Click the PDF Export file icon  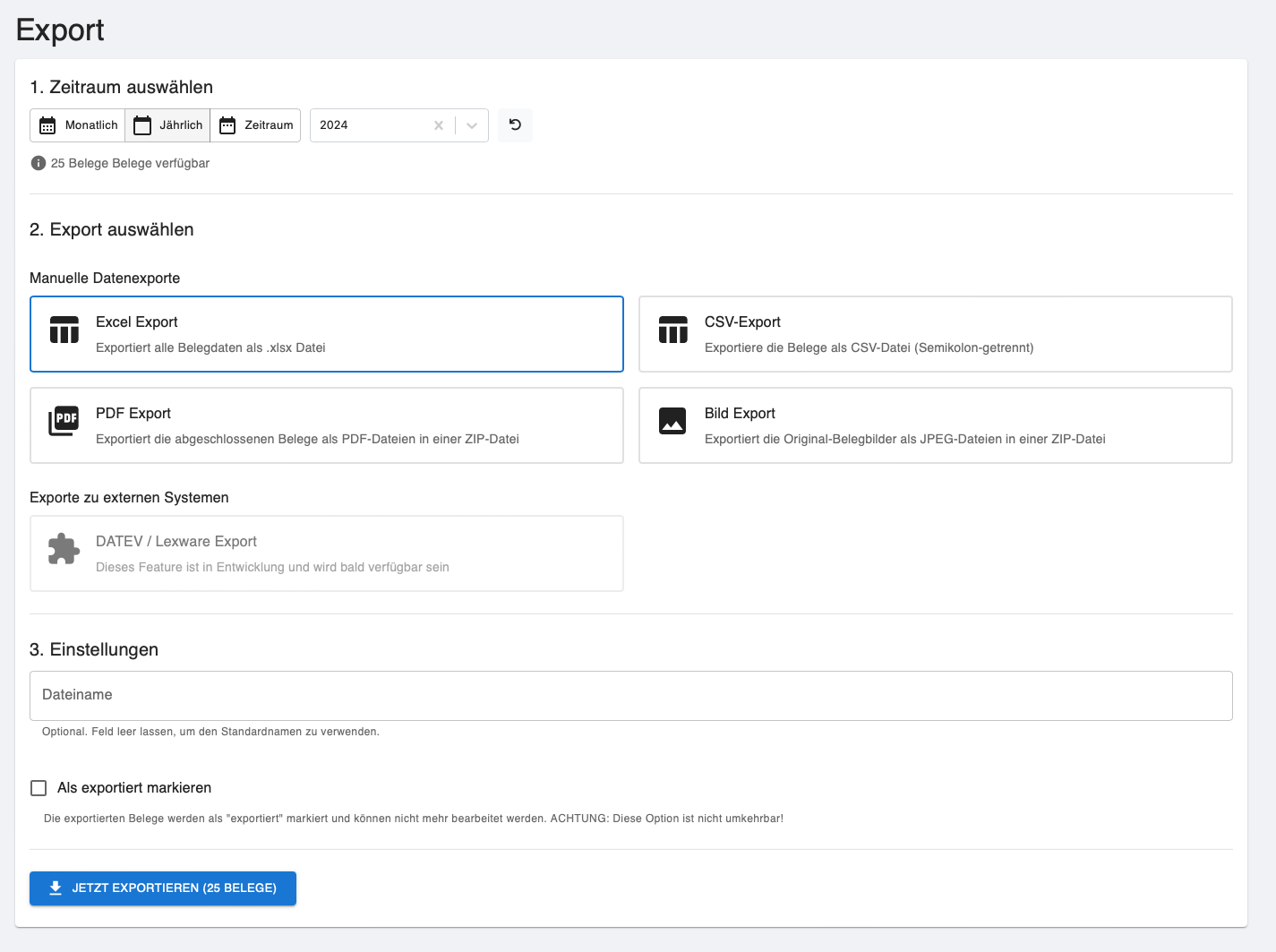tap(64, 421)
